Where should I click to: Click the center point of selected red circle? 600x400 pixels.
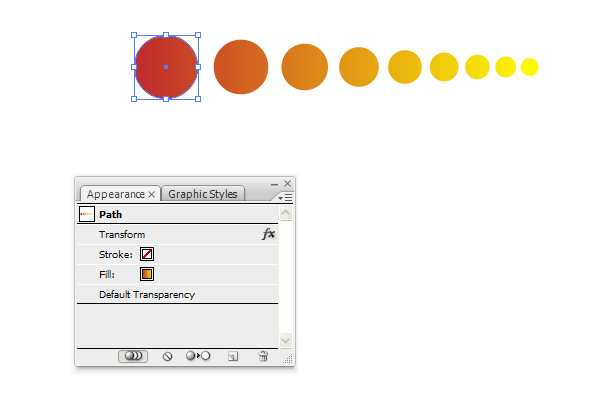(166, 67)
